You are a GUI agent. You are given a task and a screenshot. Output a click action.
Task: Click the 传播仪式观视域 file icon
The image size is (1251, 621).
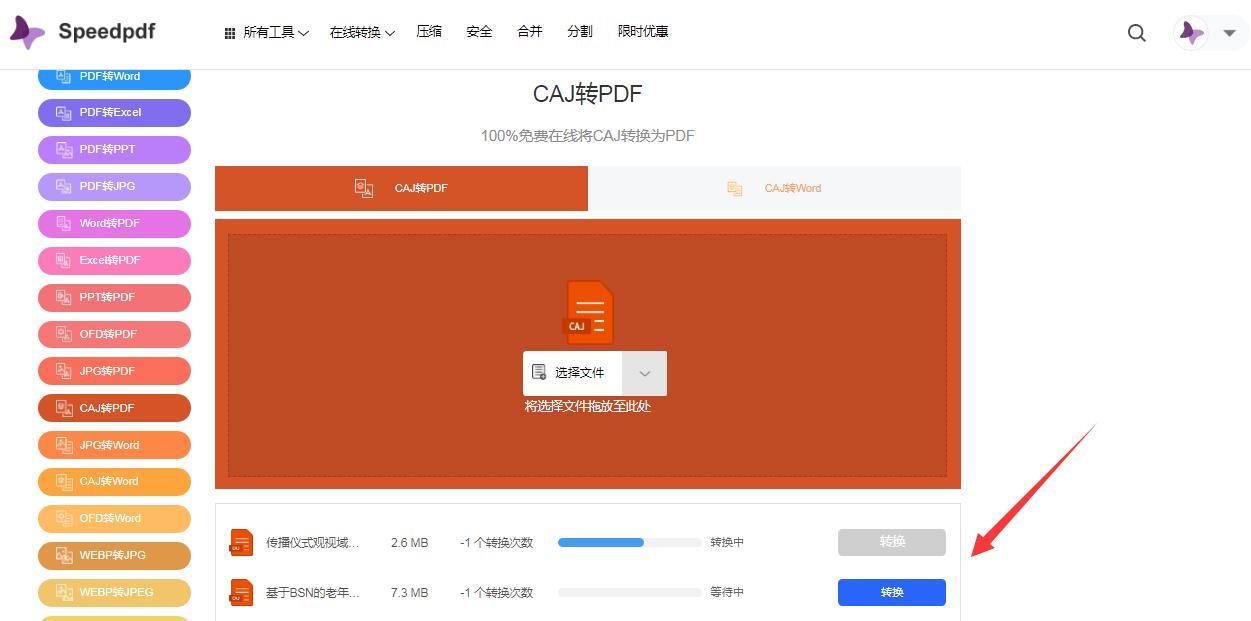tap(242, 543)
